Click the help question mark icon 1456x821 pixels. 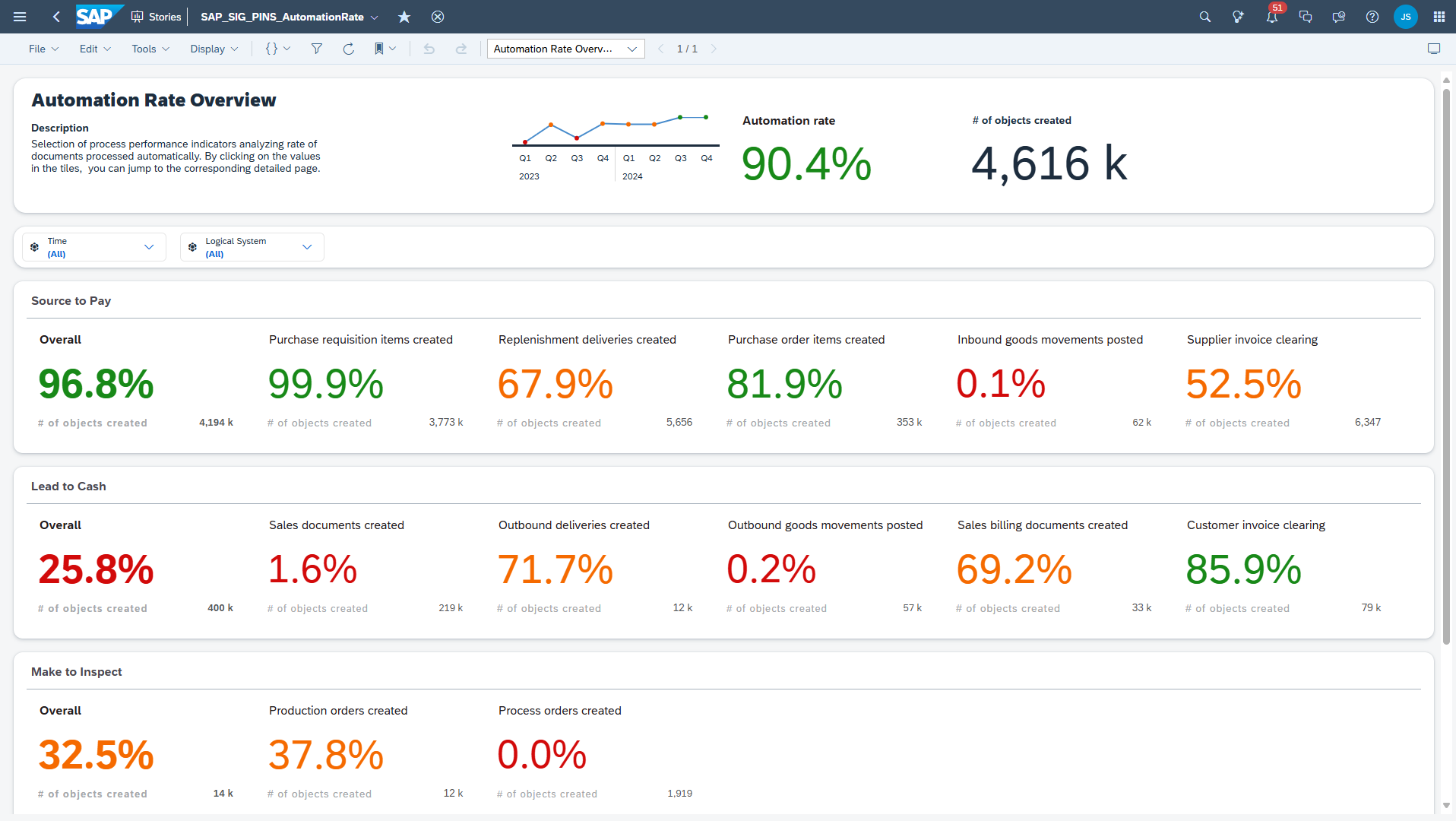1372,17
